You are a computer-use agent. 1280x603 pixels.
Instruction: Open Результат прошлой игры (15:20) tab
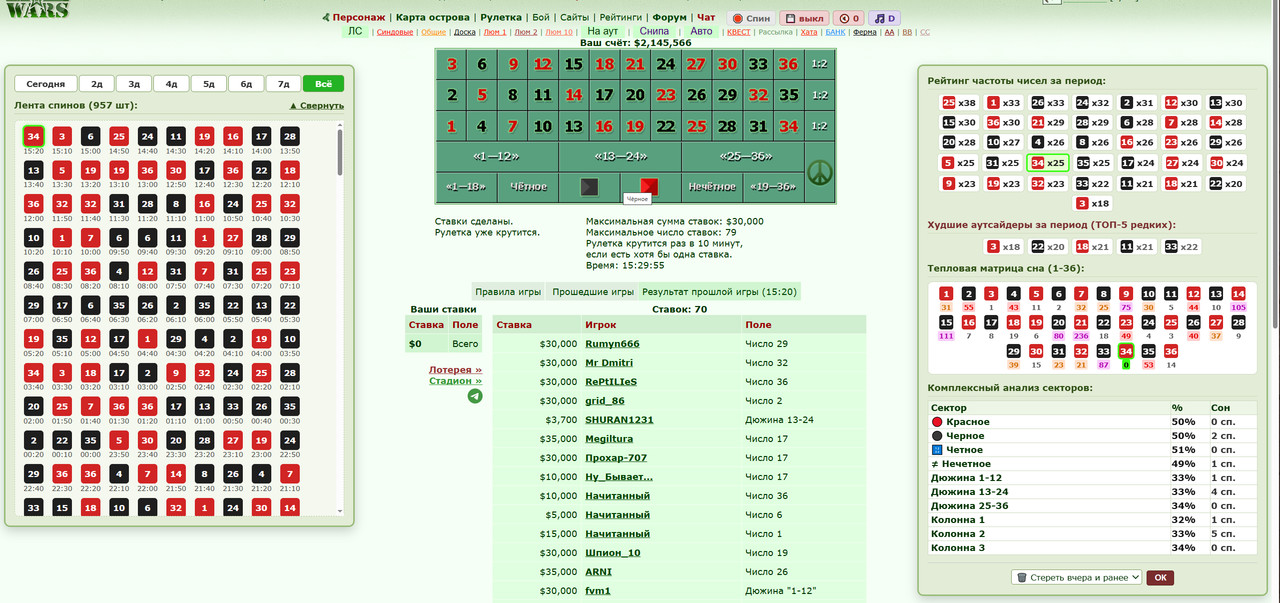(x=720, y=292)
